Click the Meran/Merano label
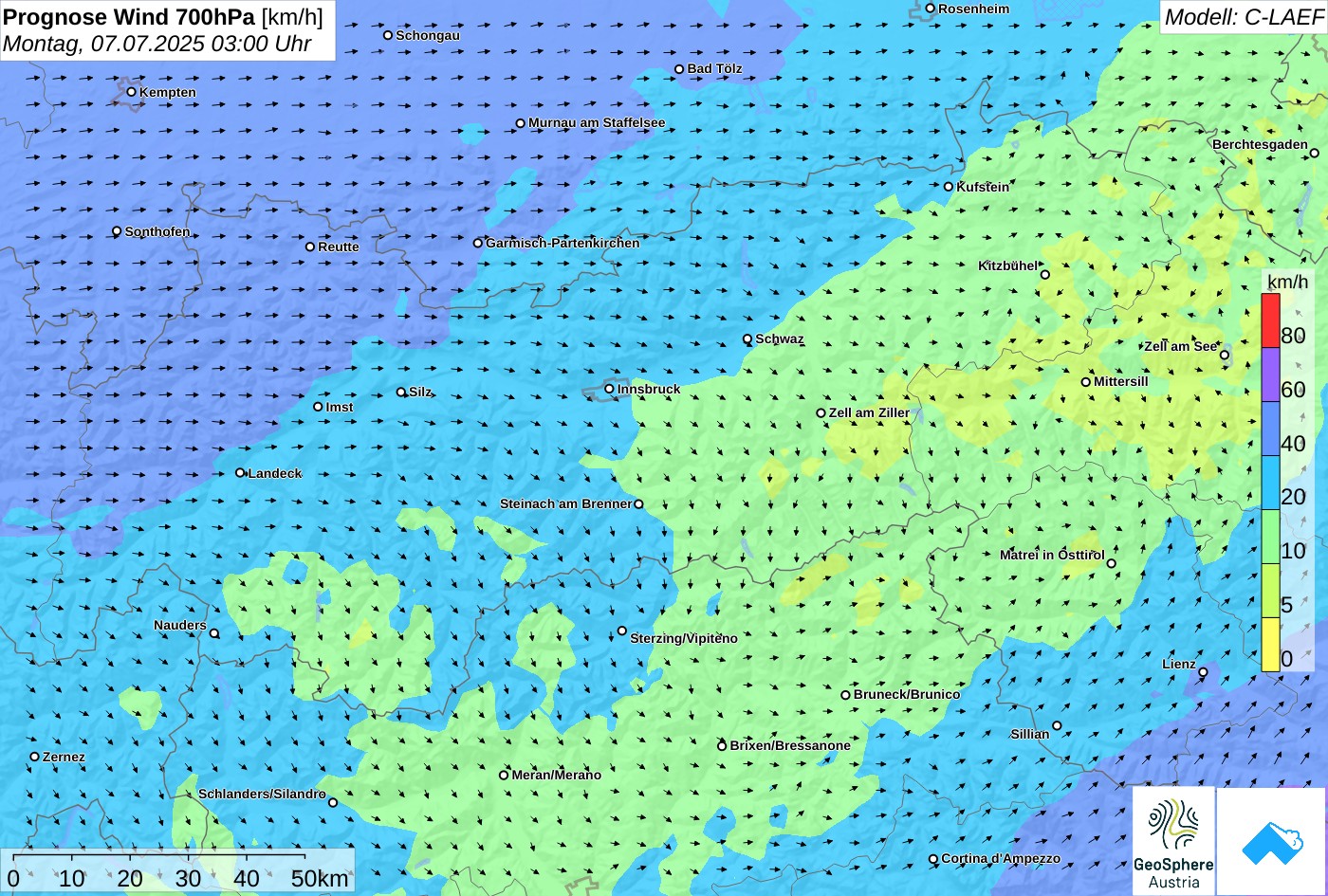The width and height of the screenshot is (1328, 896). point(557,775)
